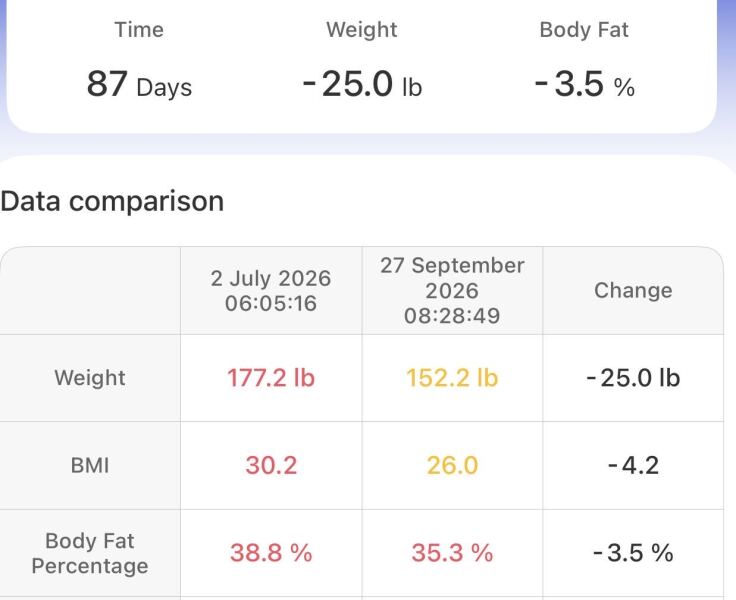The width and height of the screenshot is (736, 600).
Task: Open the 2 July 2026 date column header
Action: click(x=271, y=291)
